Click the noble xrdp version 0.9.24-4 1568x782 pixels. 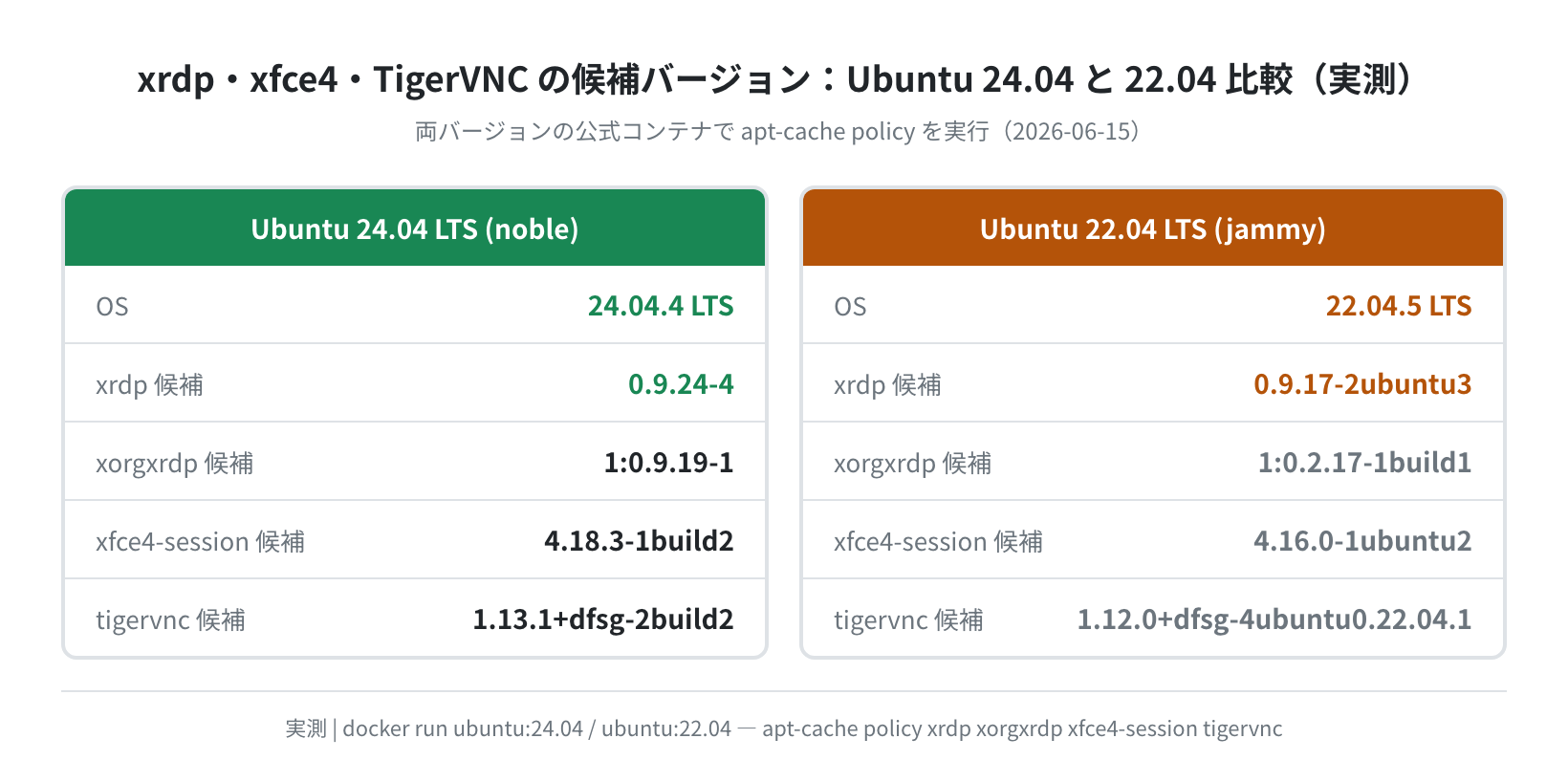(681, 384)
